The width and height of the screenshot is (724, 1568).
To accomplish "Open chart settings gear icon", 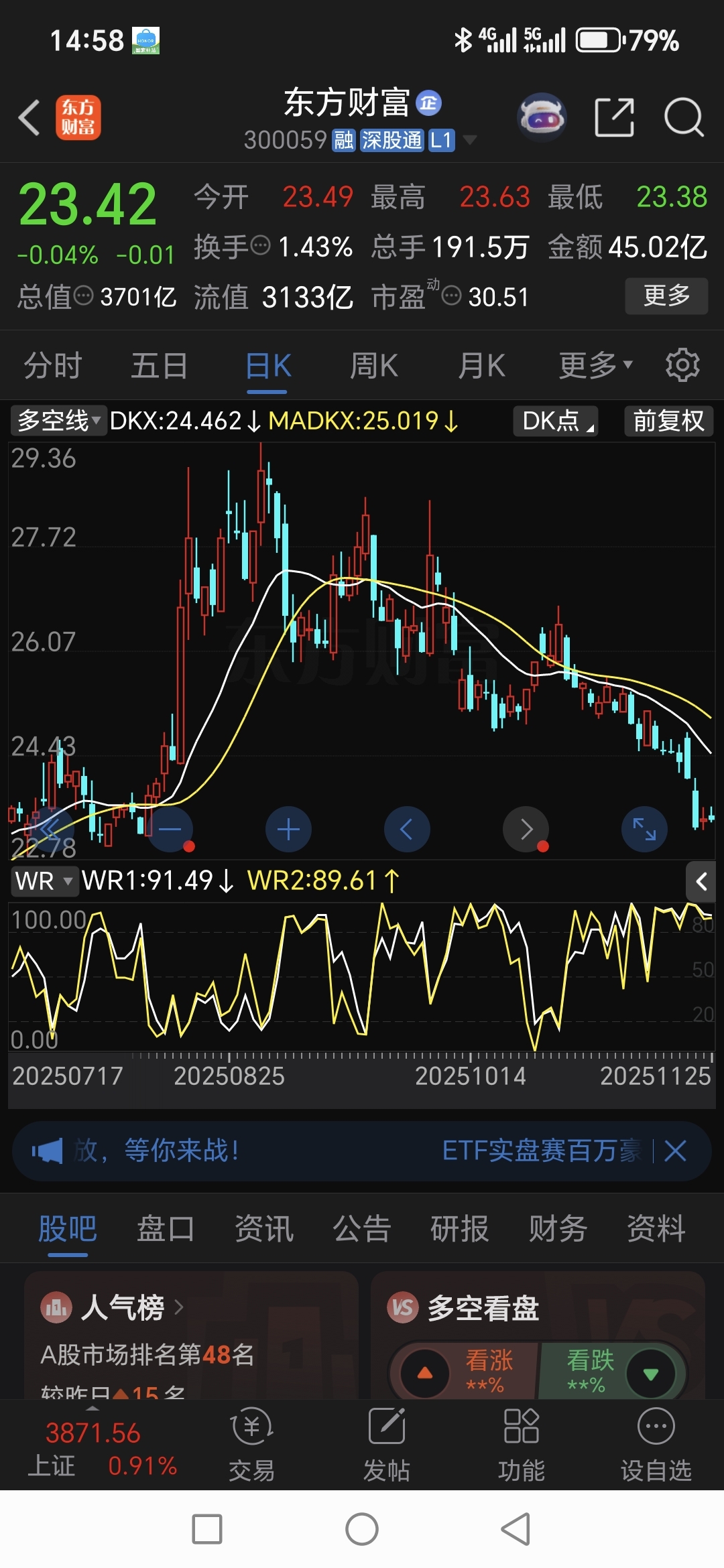I will (682, 365).
